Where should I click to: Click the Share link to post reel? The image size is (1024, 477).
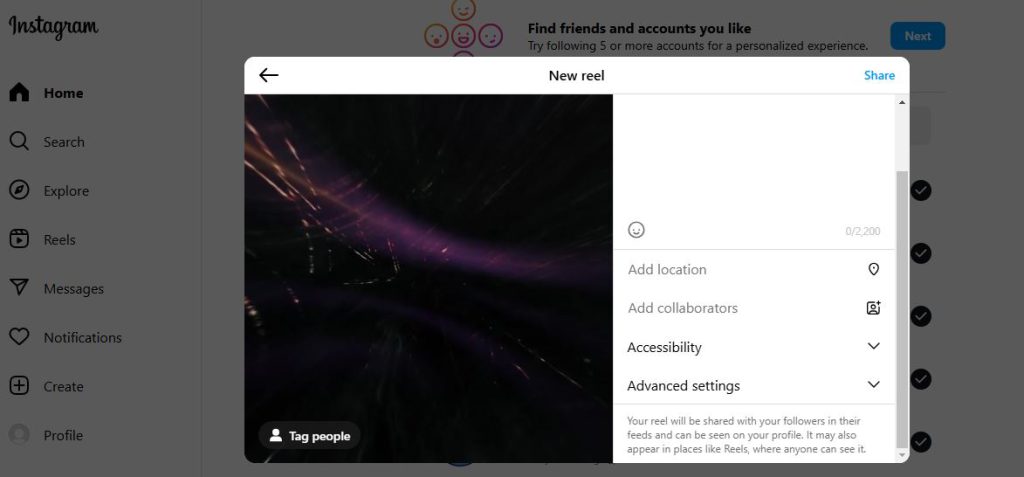point(879,75)
